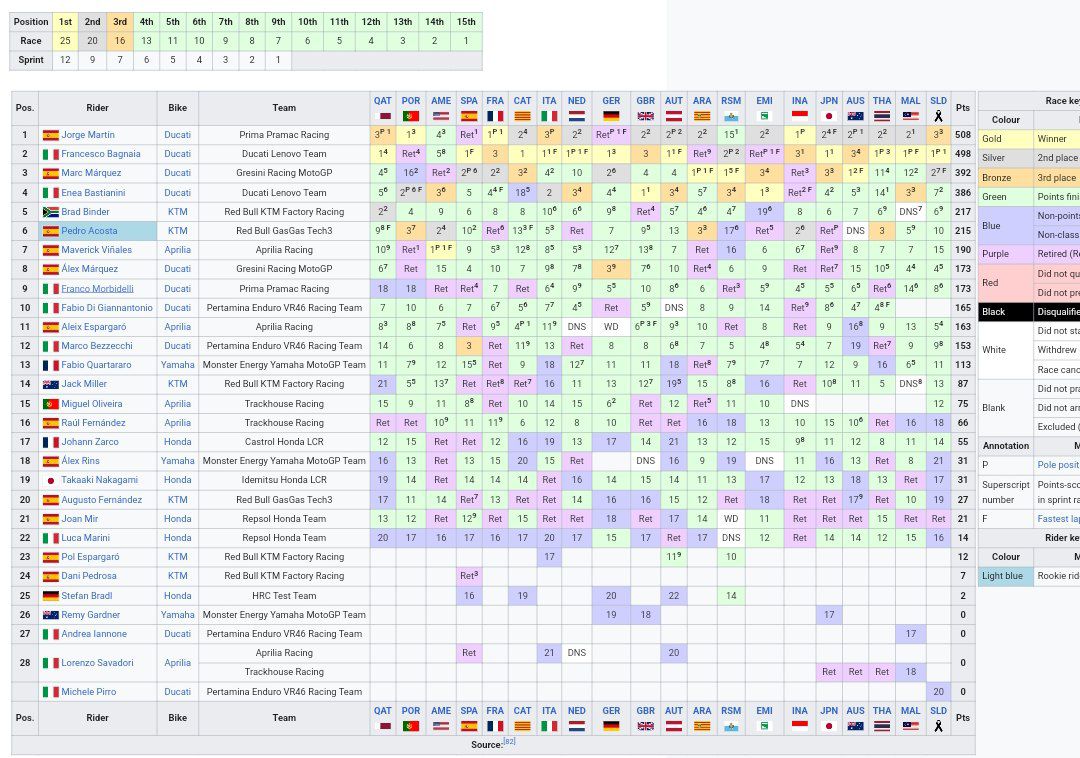This screenshot has height=758, width=1080.
Task: Click the Portuguese flag beside Miguel Oliveira
Action: 50,403
